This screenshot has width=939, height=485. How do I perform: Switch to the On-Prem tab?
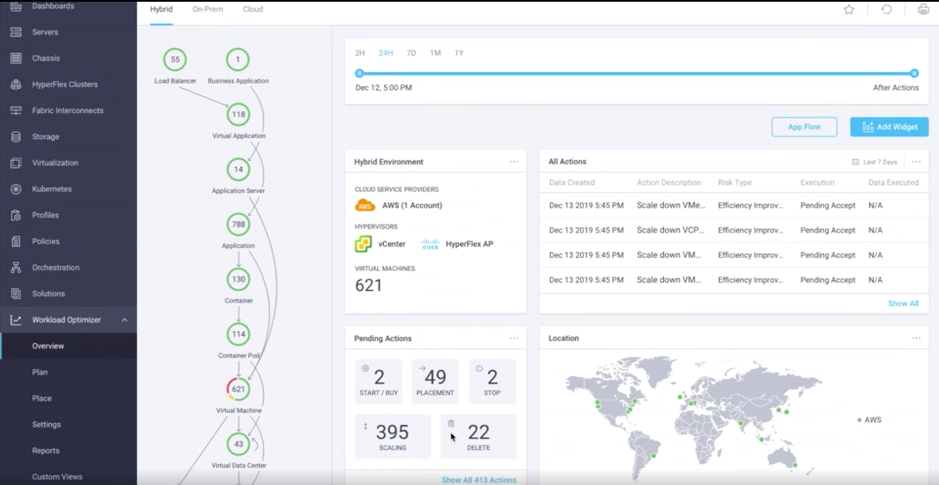[x=208, y=10]
